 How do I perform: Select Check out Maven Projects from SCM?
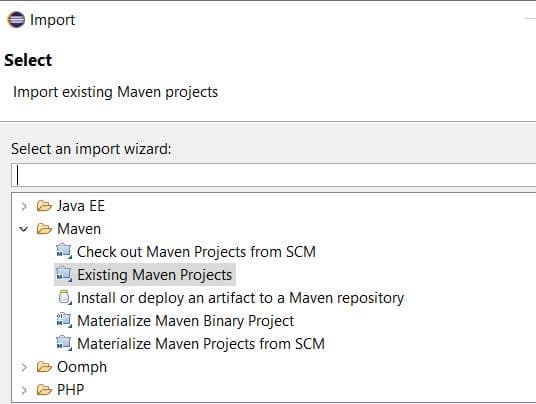pyautogui.click(x=196, y=252)
